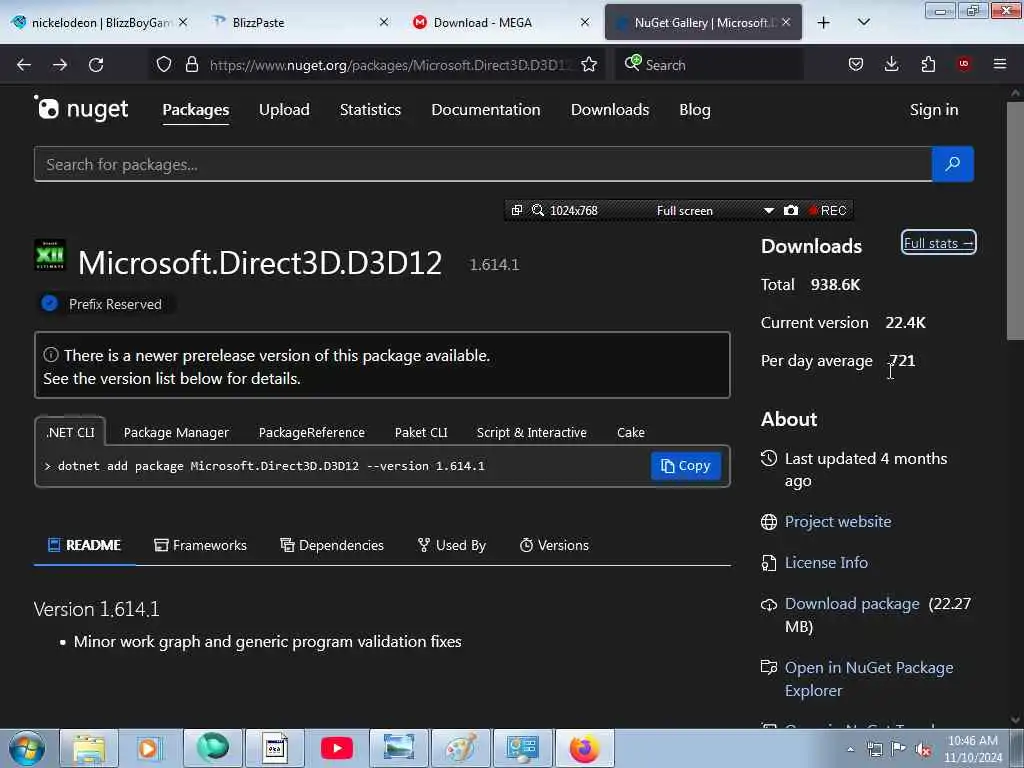Open in NuGet Package Explorer link
Image resolution: width=1024 pixels, height=768 pixels.
pos(869,679)
